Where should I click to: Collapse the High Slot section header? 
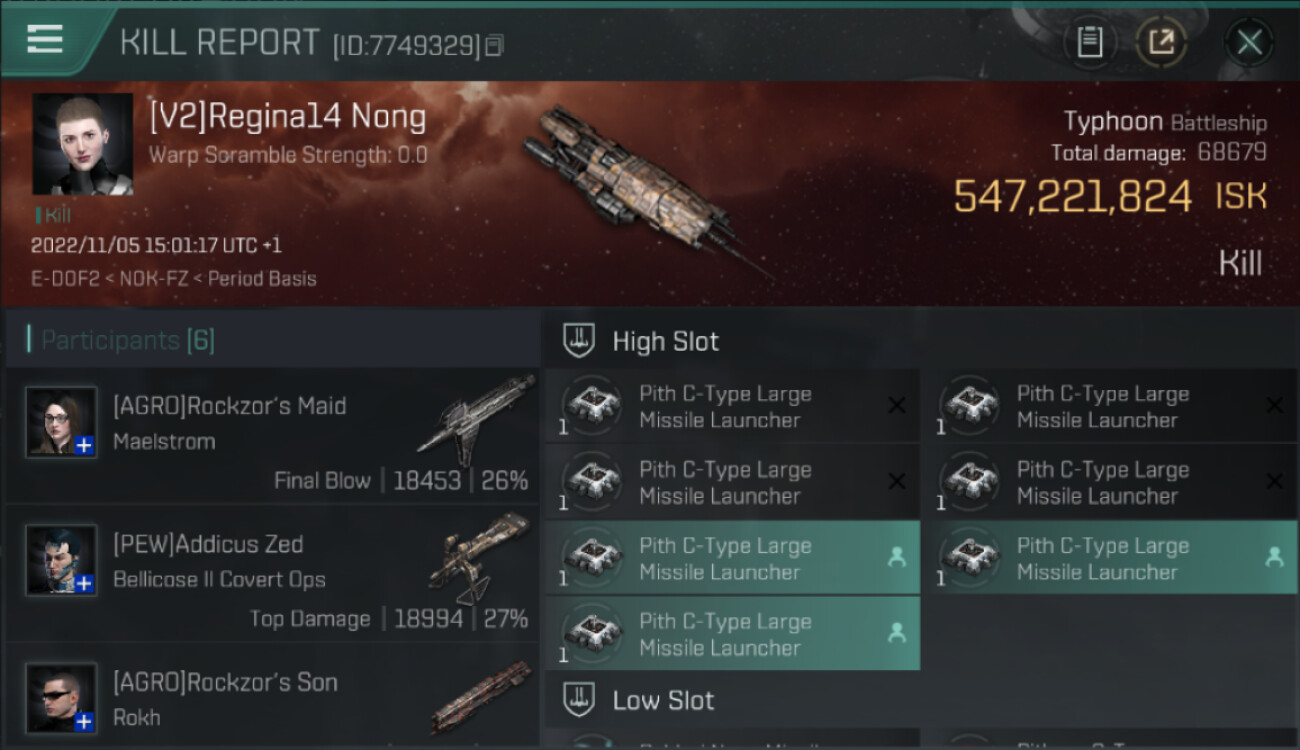[x=665, y=341]
